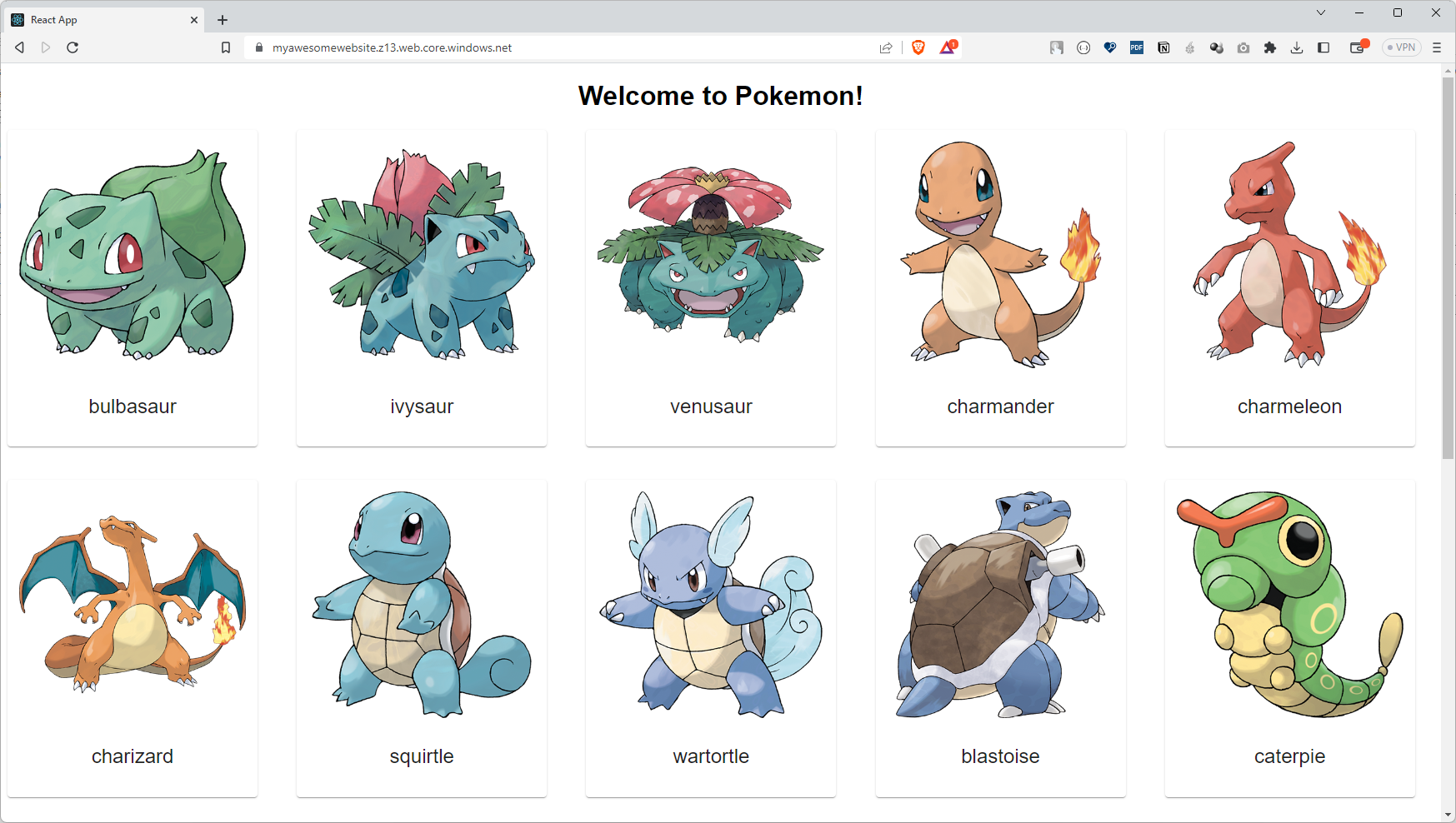Click the 'Welcome to Pokemon!' heading

[x=720, y=96]
